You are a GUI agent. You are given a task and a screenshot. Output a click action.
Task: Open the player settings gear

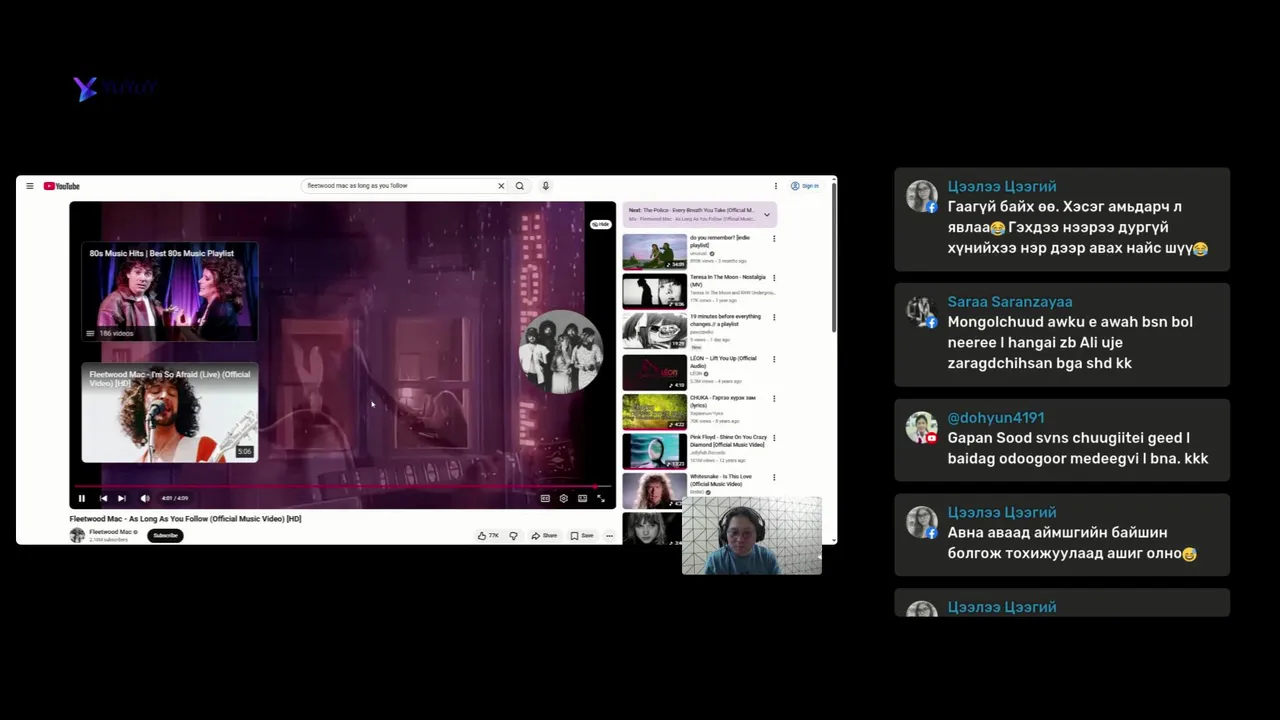pos(563,498)
